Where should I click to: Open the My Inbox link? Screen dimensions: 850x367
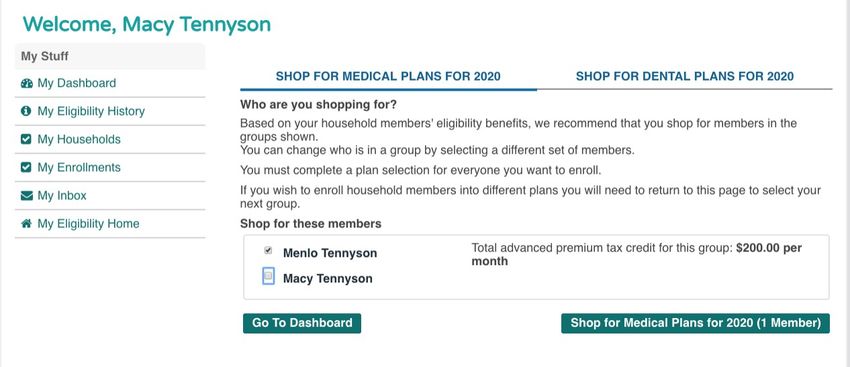(62, 196)
